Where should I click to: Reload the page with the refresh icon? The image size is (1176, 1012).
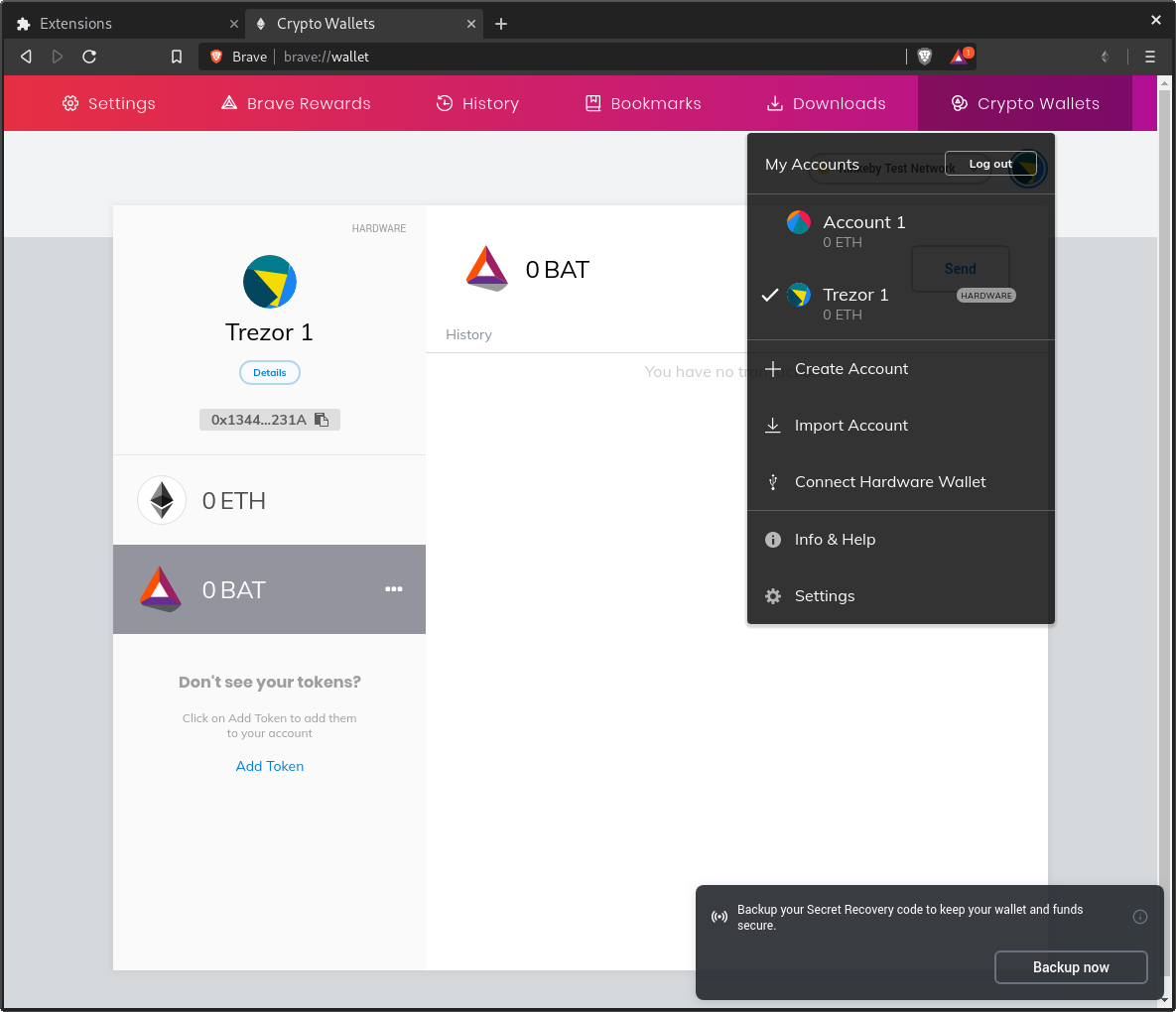coord(89,57)
